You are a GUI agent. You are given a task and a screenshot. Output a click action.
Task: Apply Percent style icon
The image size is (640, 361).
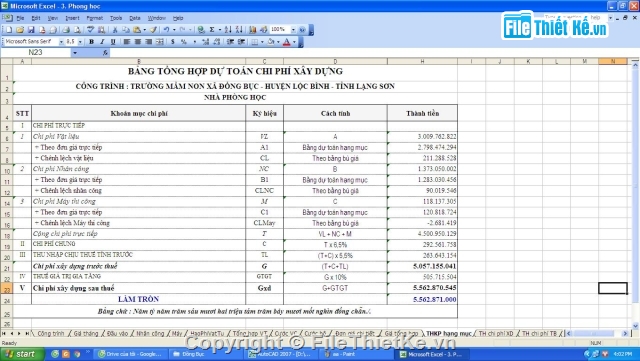click(184, 42)
